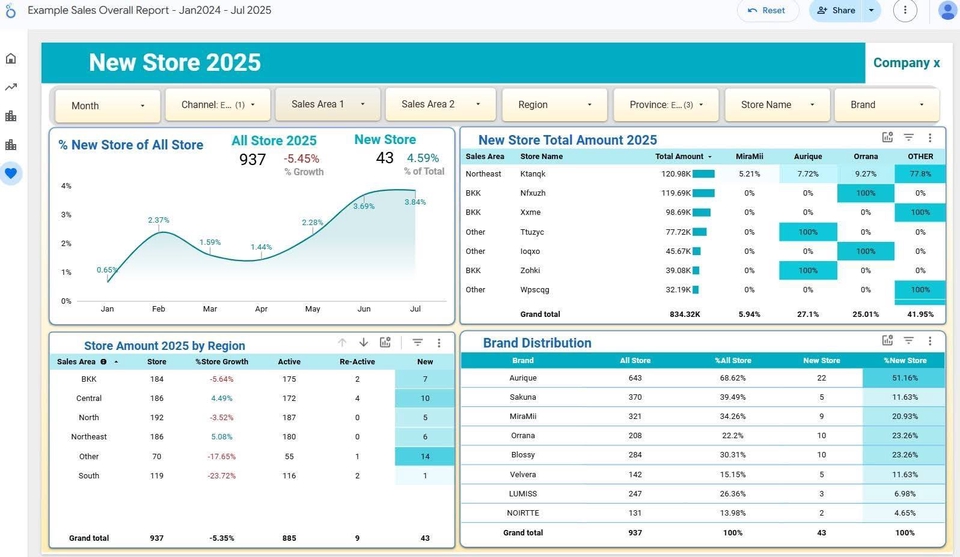Sort by All Store column header in Brand table
Viewport: 960px width, 557px height.
point(635,361)
